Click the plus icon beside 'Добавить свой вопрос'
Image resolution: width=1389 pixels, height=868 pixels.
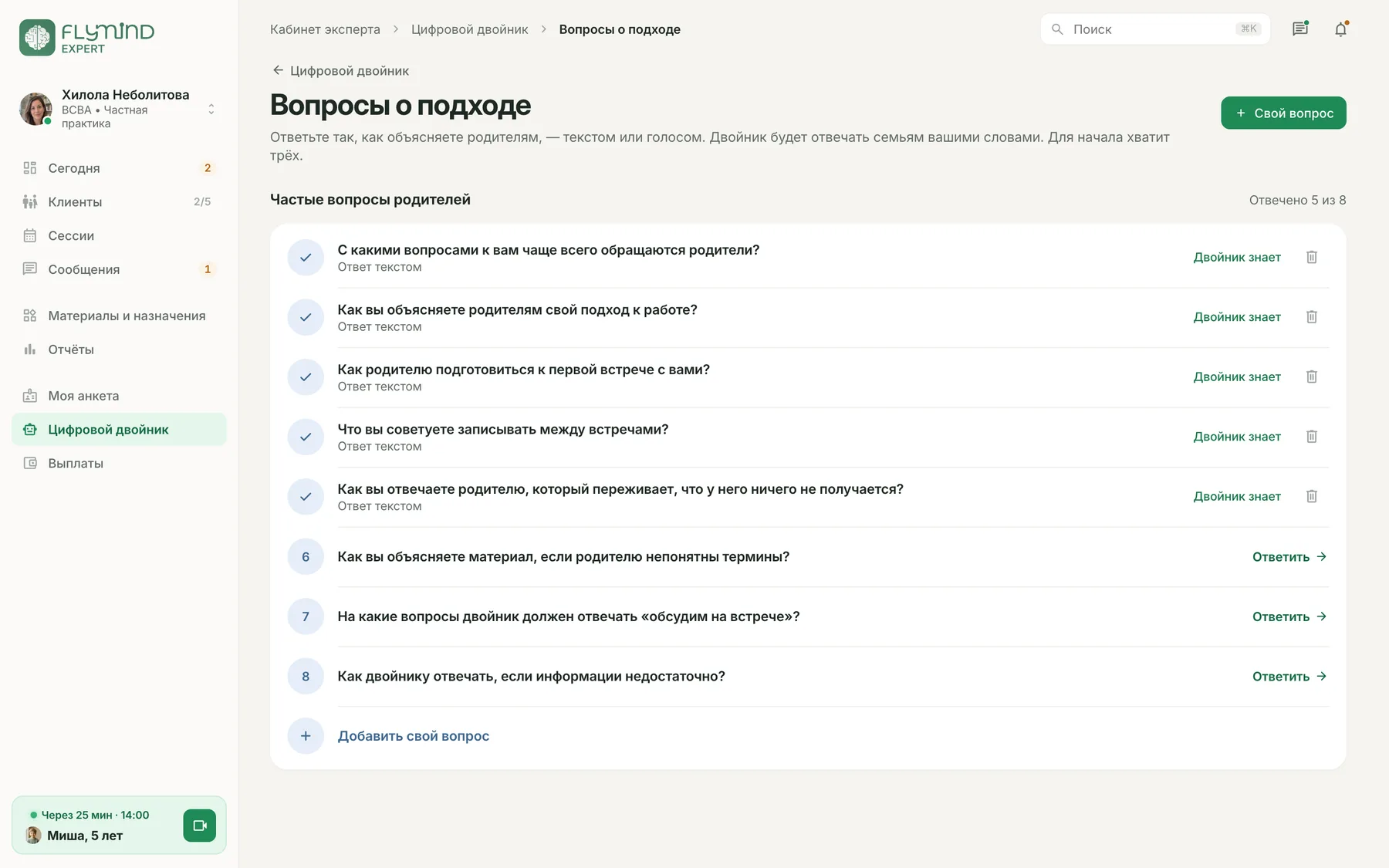pos(306,736)
